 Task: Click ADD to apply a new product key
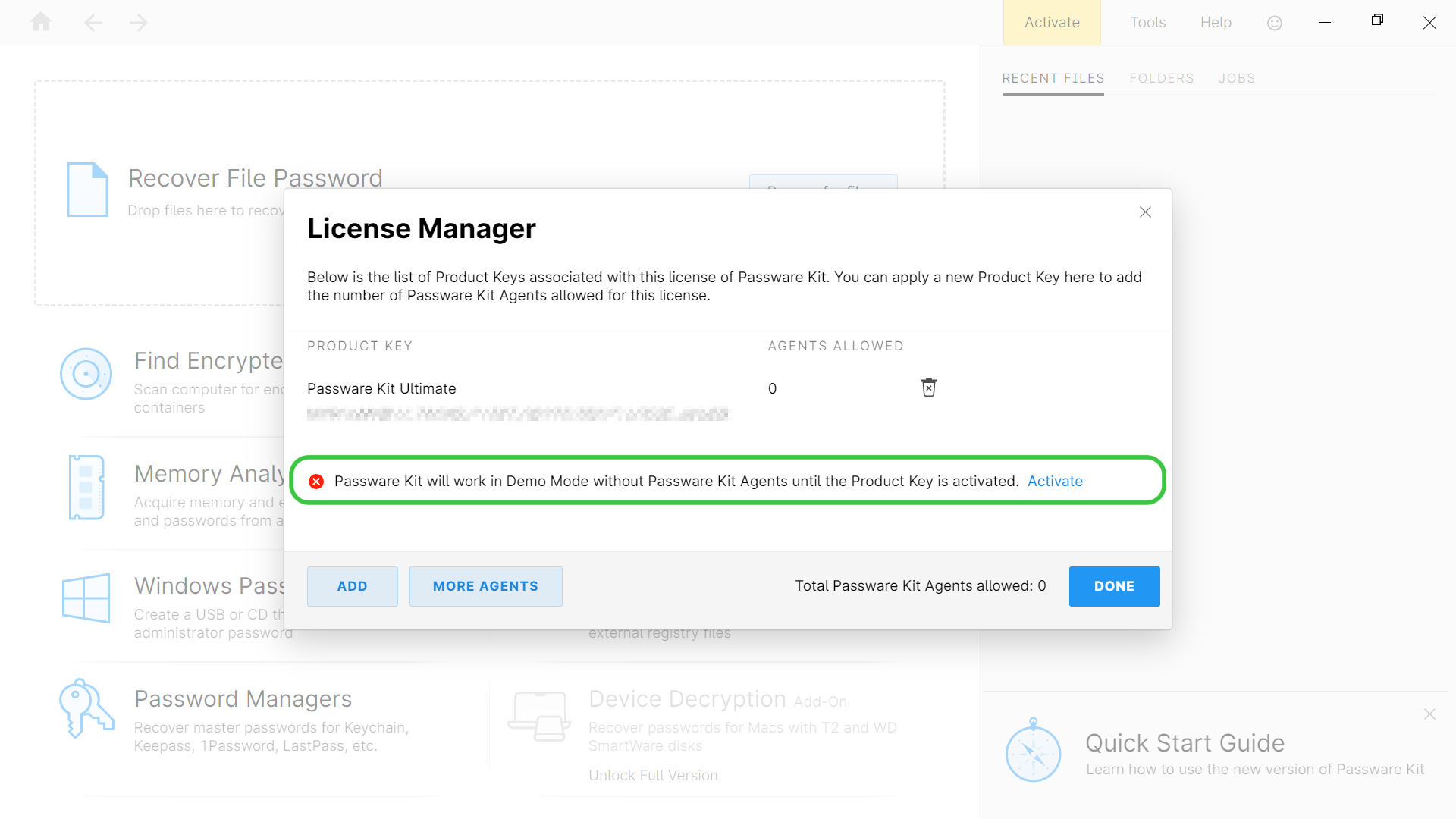click(352, 586)
